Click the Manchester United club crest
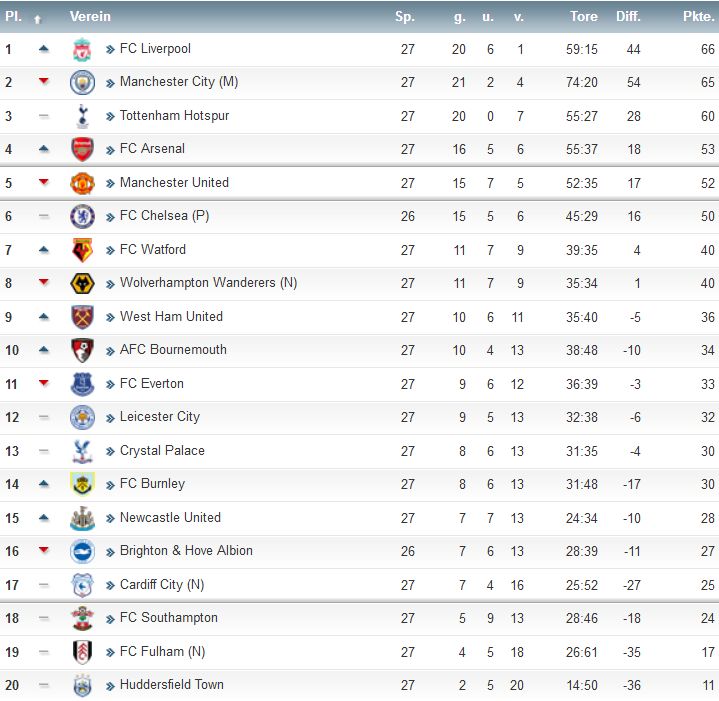719x701 pixels. (x=82, y=183)
